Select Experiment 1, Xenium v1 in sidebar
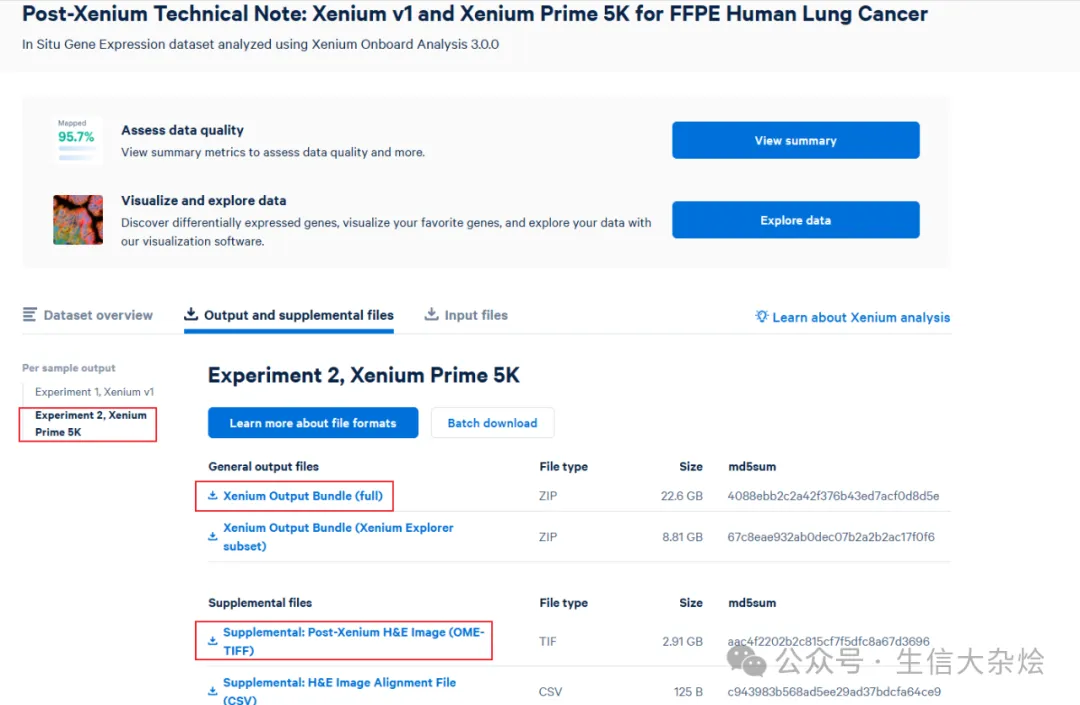This screenshot has height=705, width=1080. (94, 392)
